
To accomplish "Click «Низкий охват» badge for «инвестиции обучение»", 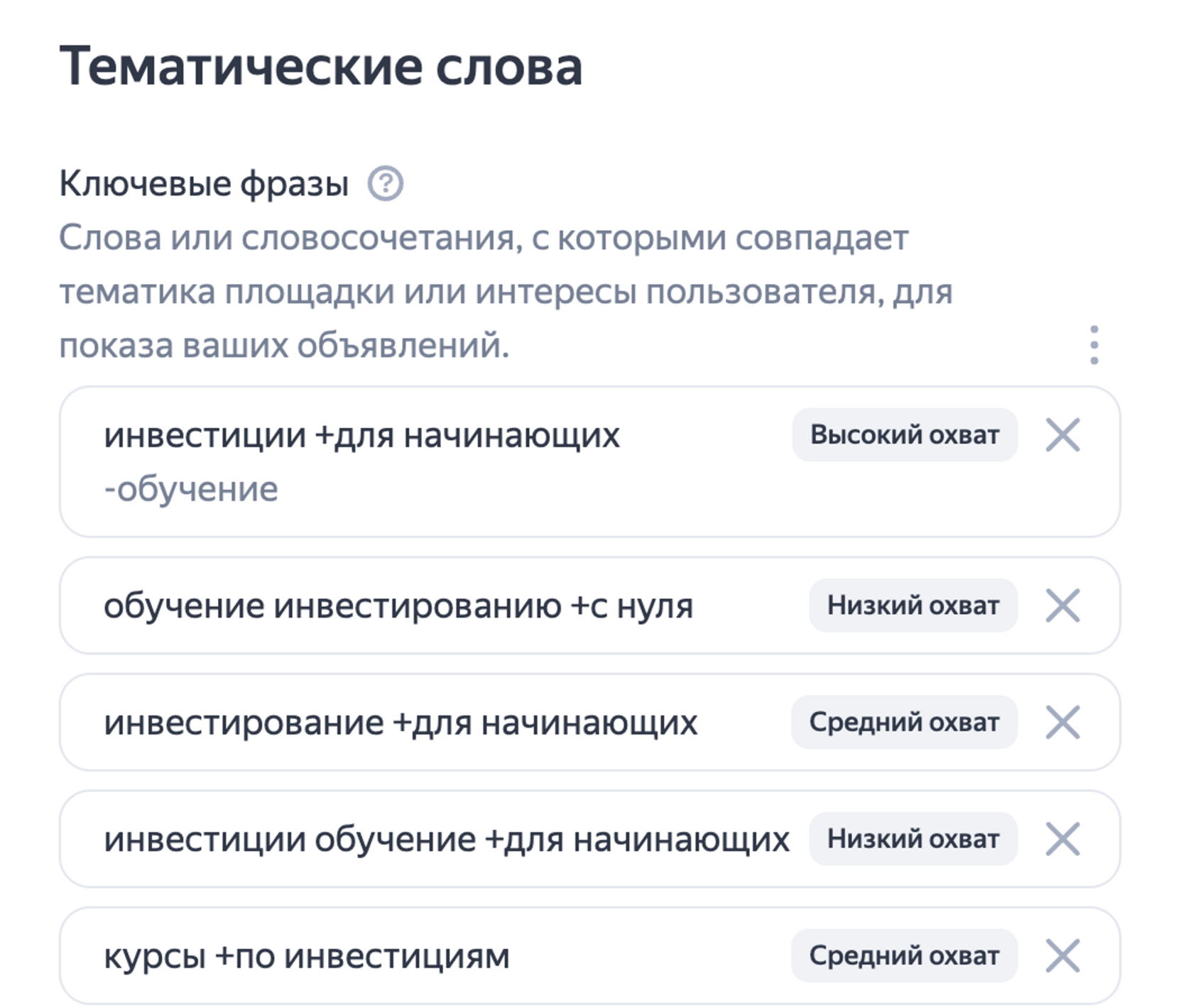I will pos(913,839).
